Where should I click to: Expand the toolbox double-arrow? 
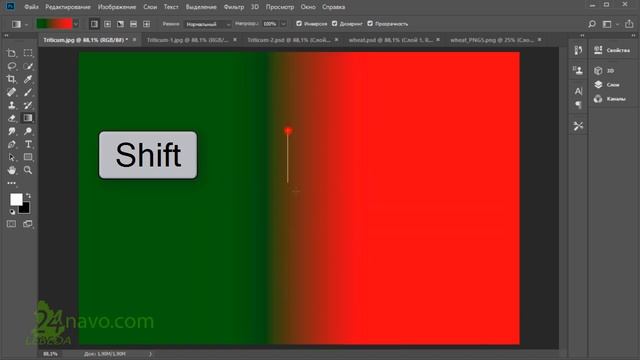pos(6,36)
